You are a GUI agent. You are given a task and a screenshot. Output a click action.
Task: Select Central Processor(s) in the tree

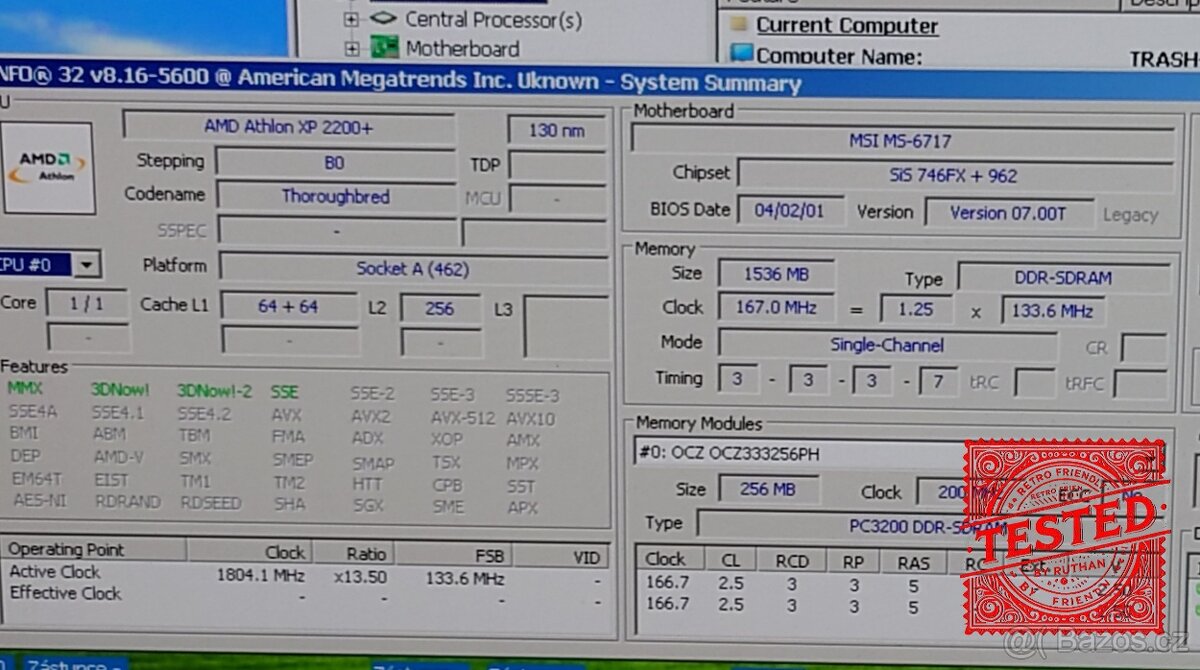point(493,19)
